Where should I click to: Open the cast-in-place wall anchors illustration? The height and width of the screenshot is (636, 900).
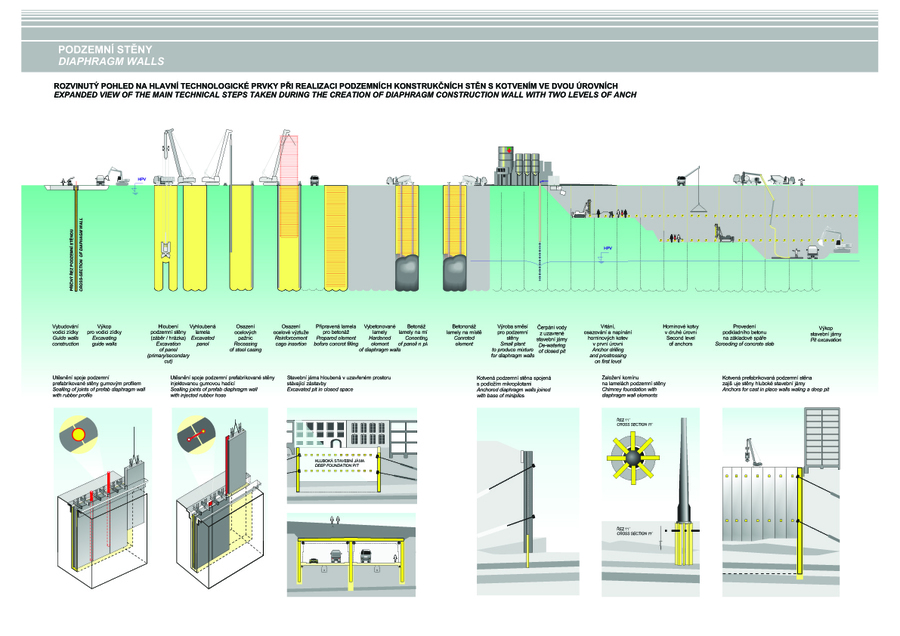coord(781,502)
